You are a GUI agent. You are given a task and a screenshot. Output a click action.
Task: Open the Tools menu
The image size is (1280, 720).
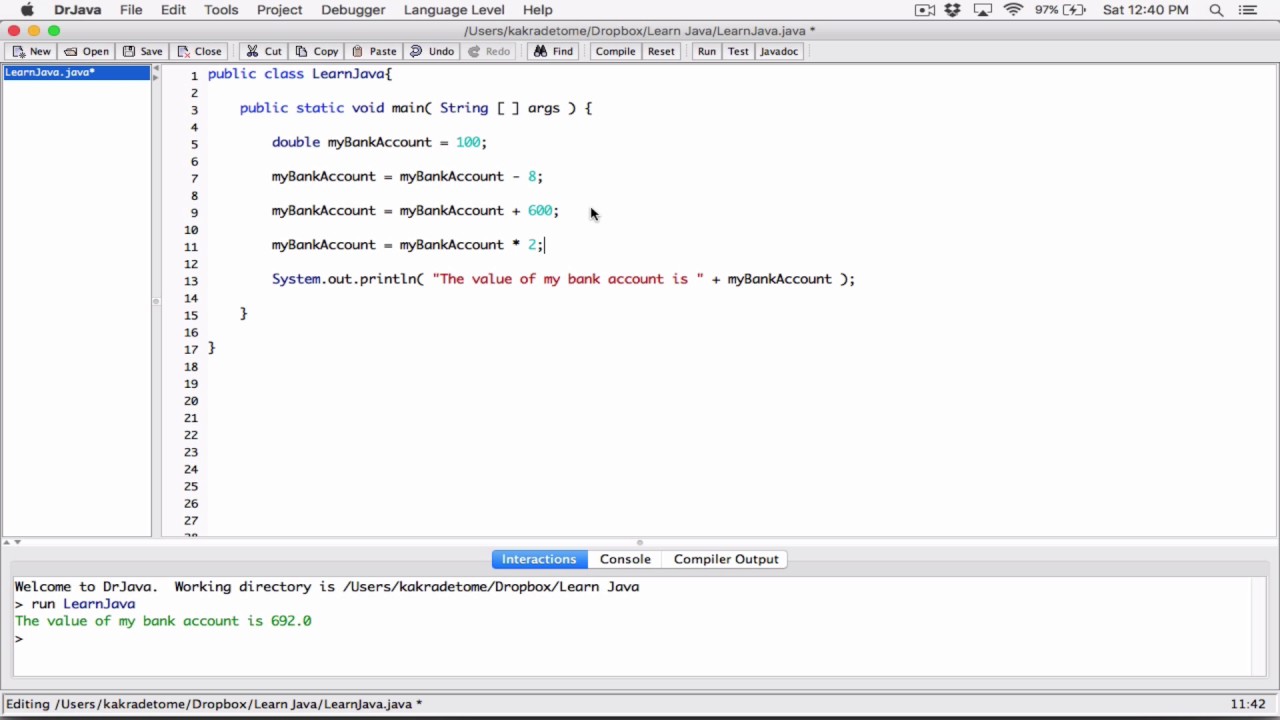[x=221, y=10]
